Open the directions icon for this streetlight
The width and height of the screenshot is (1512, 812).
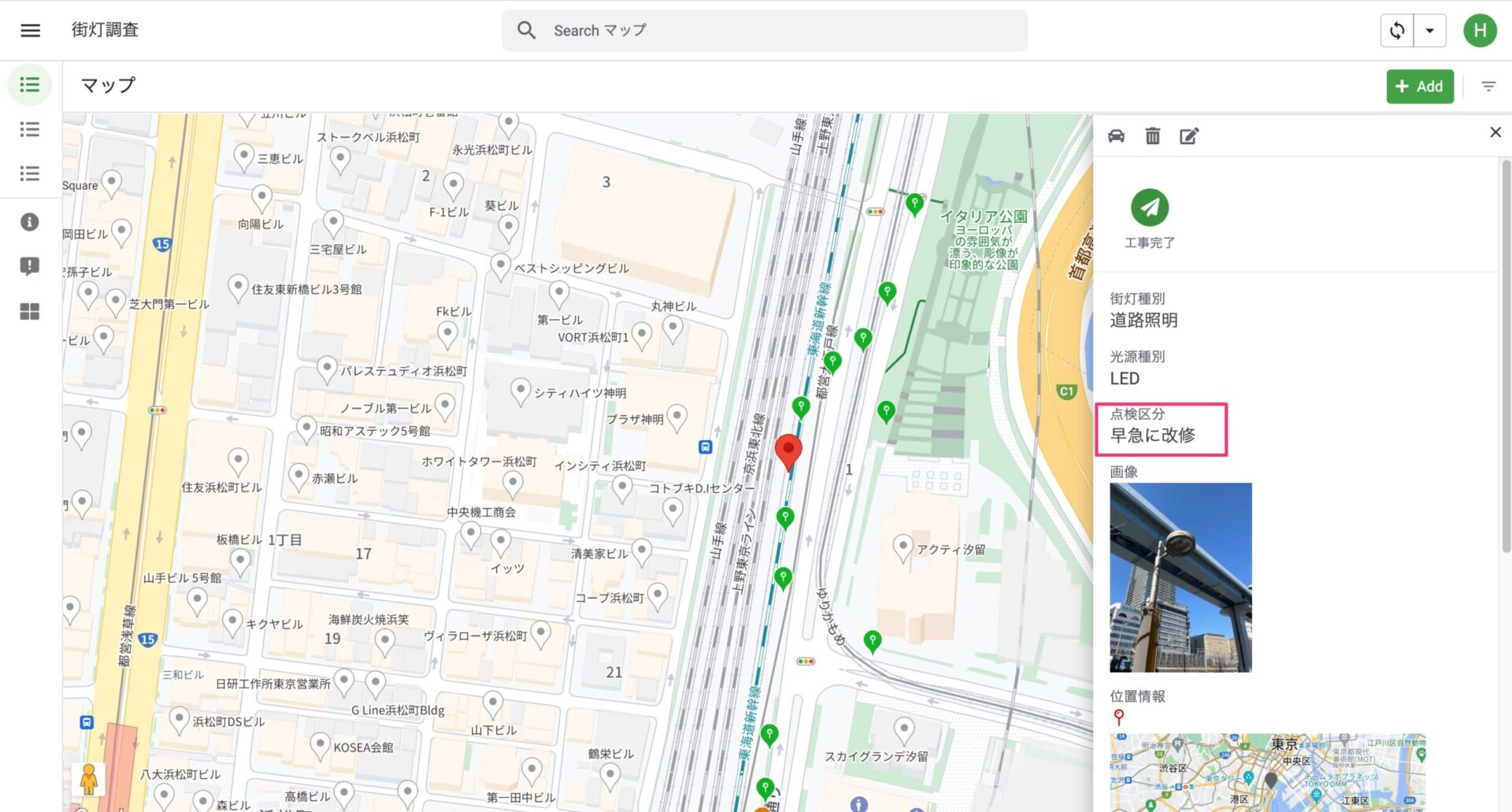pyautogui.click(x=1117, y=135)
